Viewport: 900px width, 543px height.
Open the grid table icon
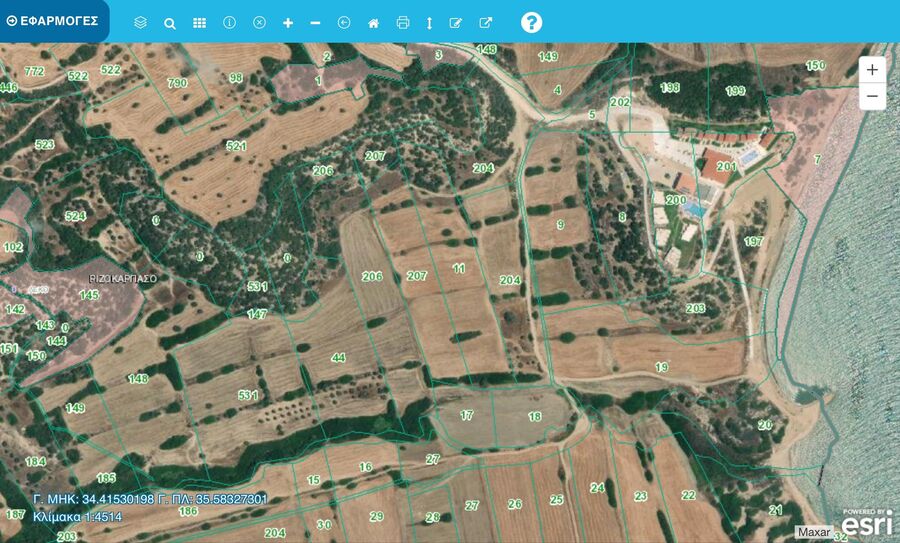(x=199, y=22)
